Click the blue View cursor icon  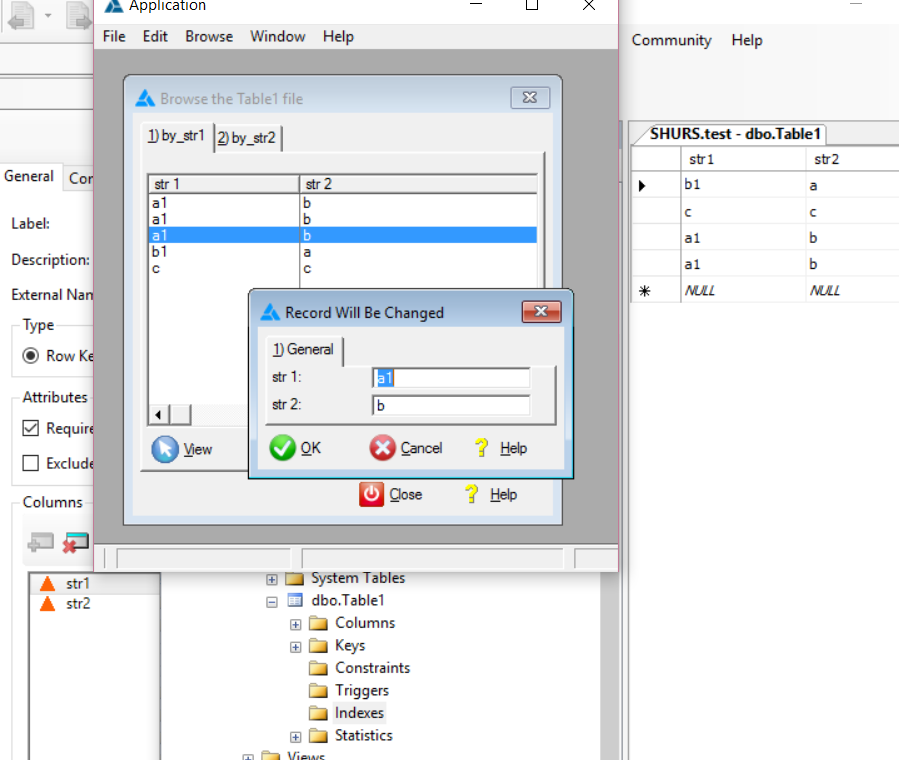point(165,449)
